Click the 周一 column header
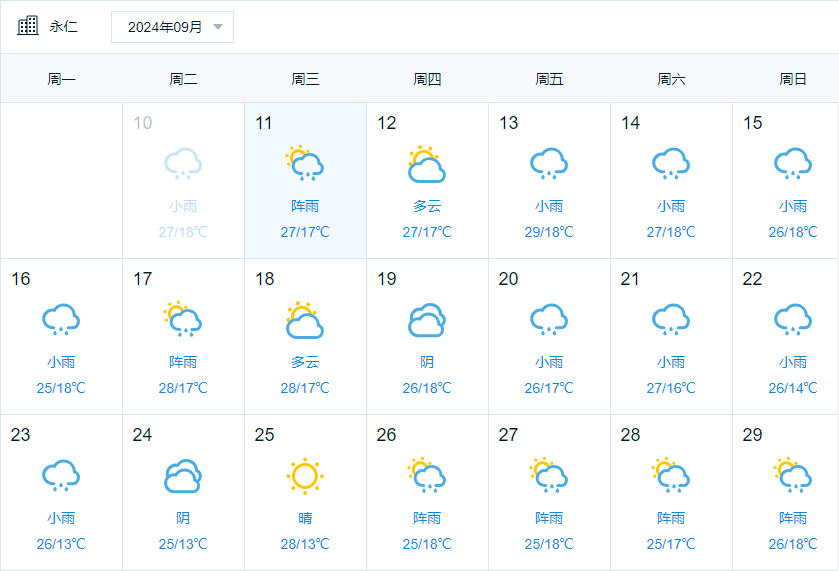The width and height of the screenshot is (839, 571). (x=61, y=79)
